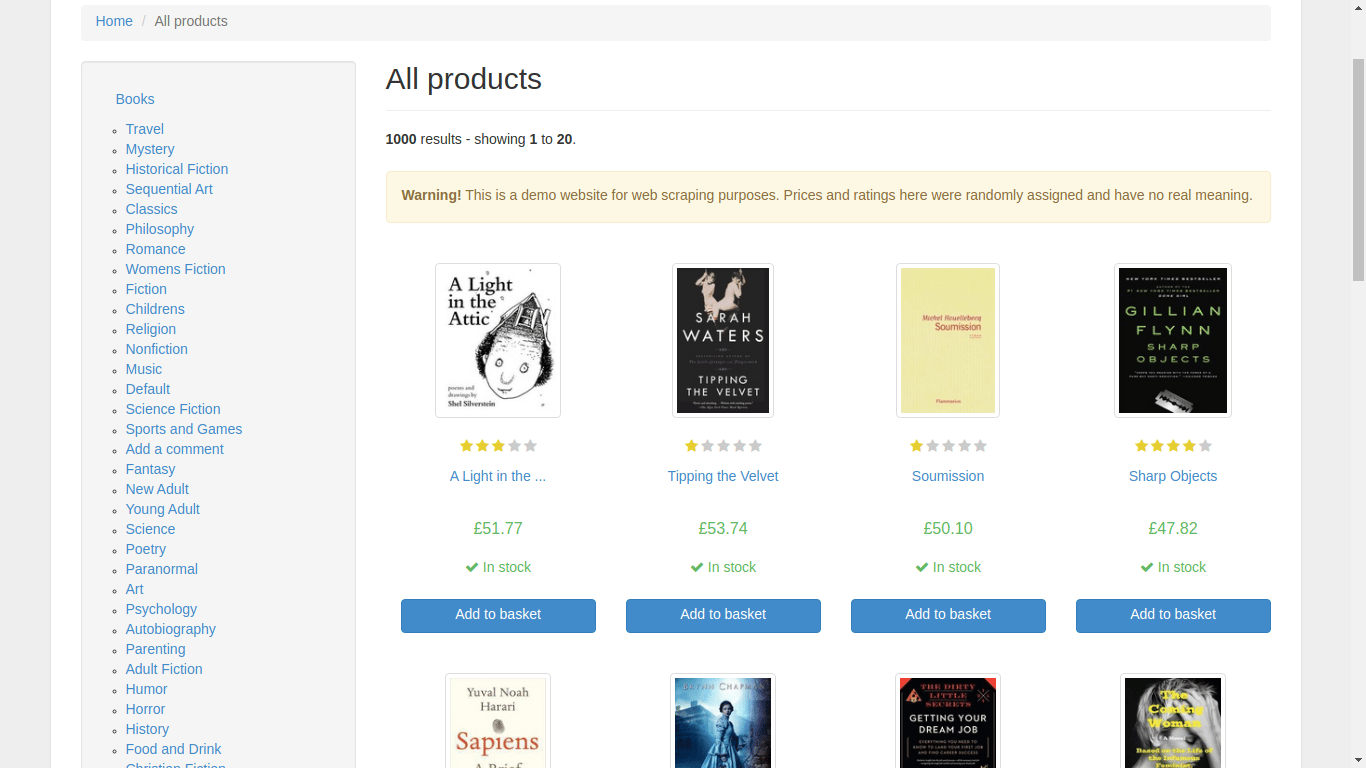Select the Parenting category
The image size is (1366, 768).
pos(156,649)
